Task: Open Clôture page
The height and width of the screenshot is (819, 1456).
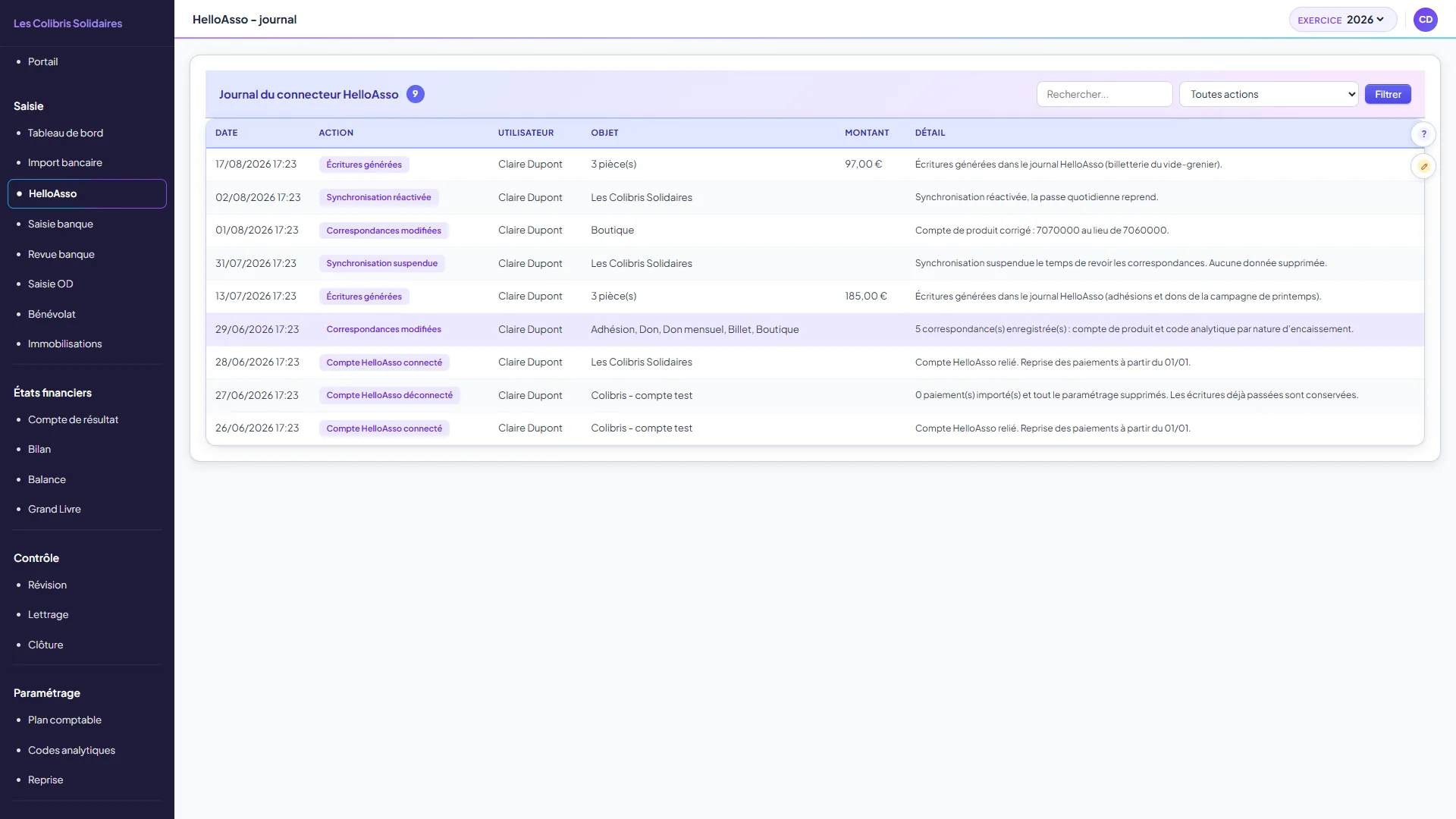Action: 45,645
